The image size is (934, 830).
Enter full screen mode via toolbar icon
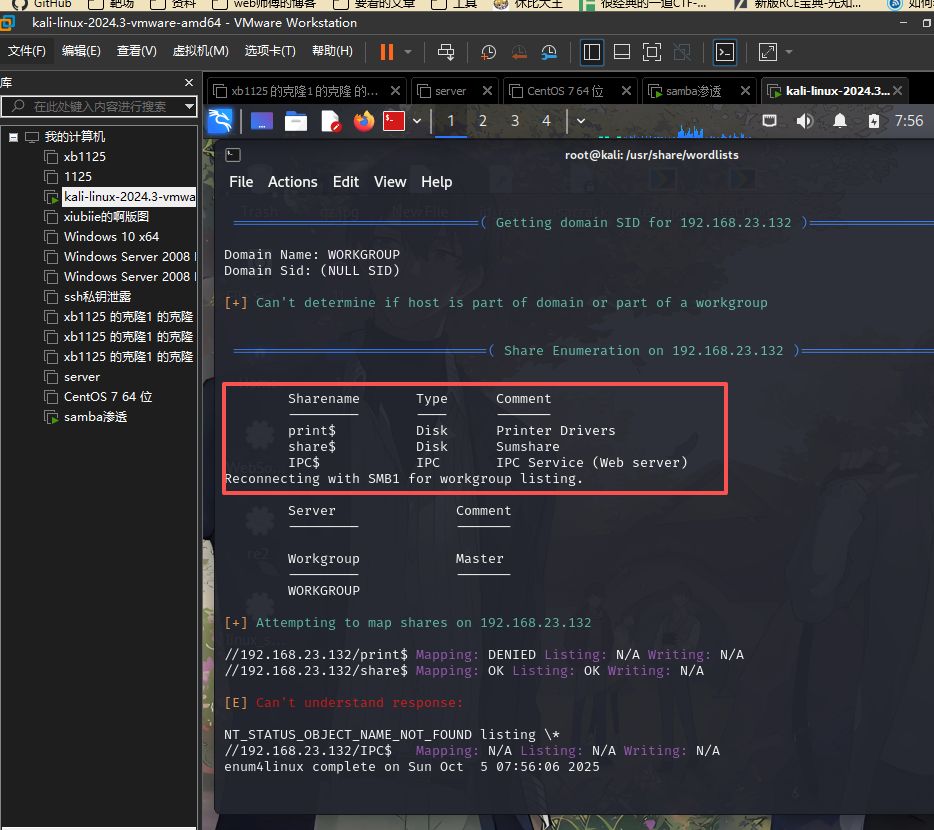pos(651,52)
